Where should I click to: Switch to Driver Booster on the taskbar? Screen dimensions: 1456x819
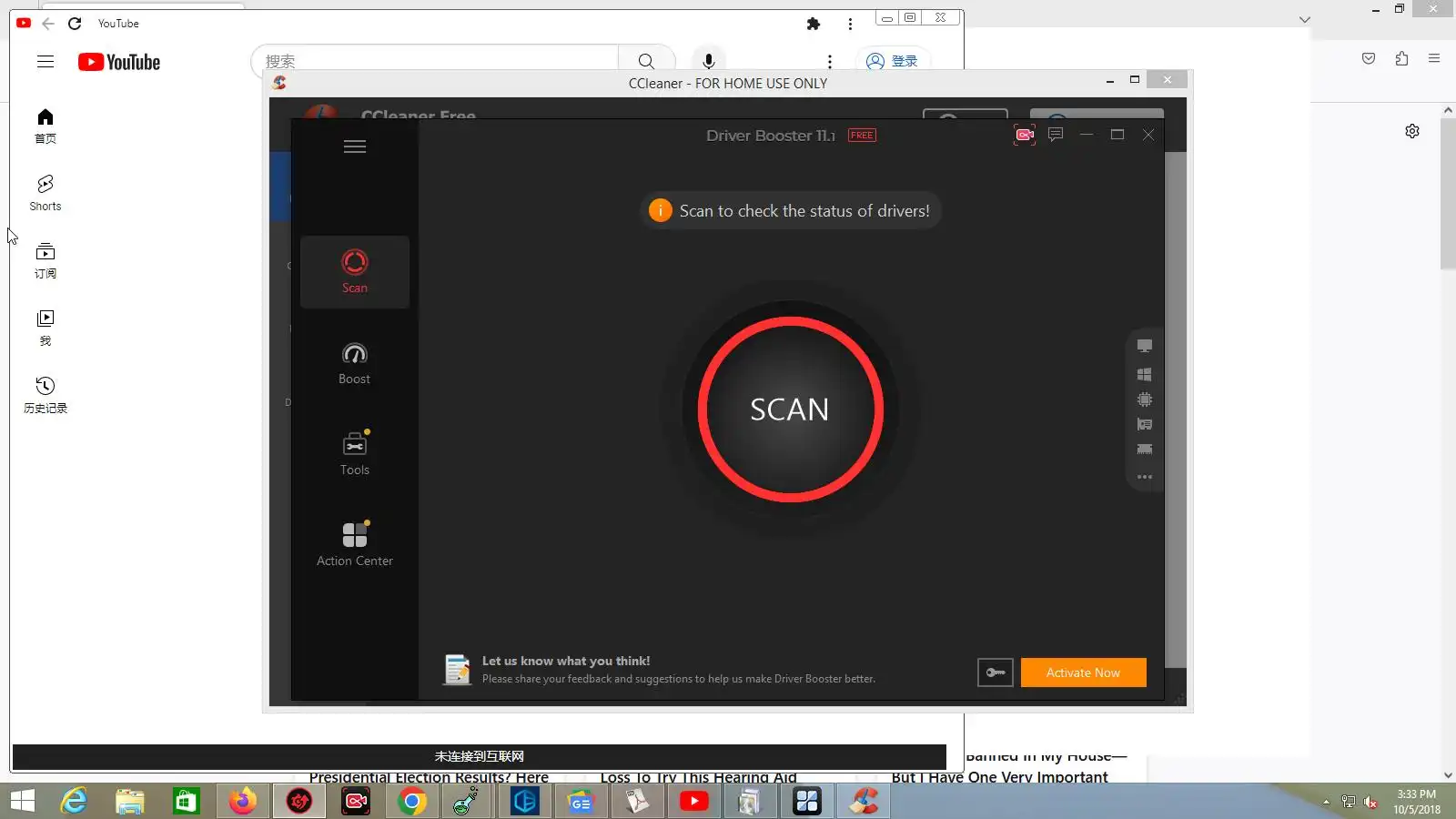(299, 801)
